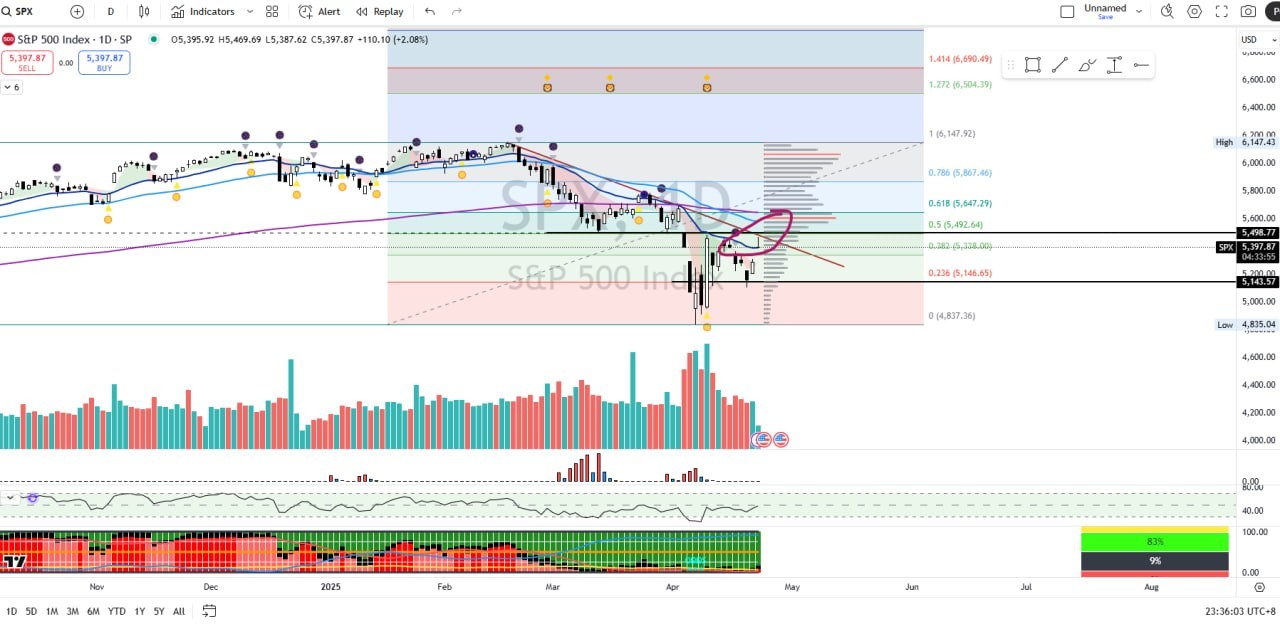Image resolution: width=1280 pixels, height=624 pixels.
Task: Open the go to date calendar icon
Action: point(210,611)
